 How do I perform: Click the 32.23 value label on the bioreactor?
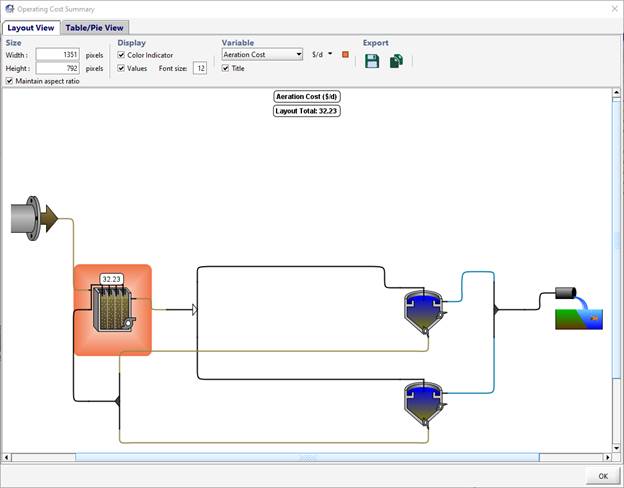(111, 279)
